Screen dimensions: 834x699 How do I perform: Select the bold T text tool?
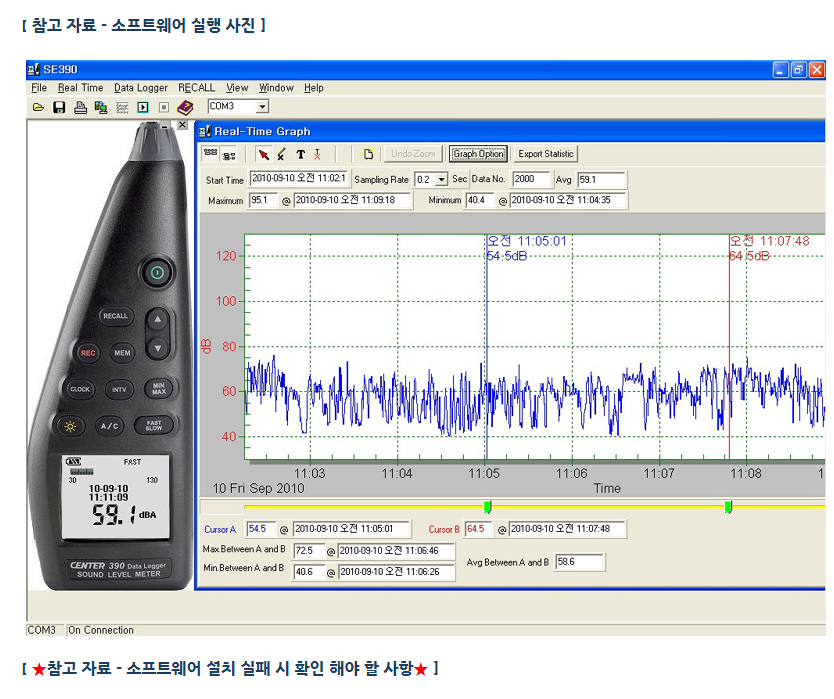[x=301, y=154]
